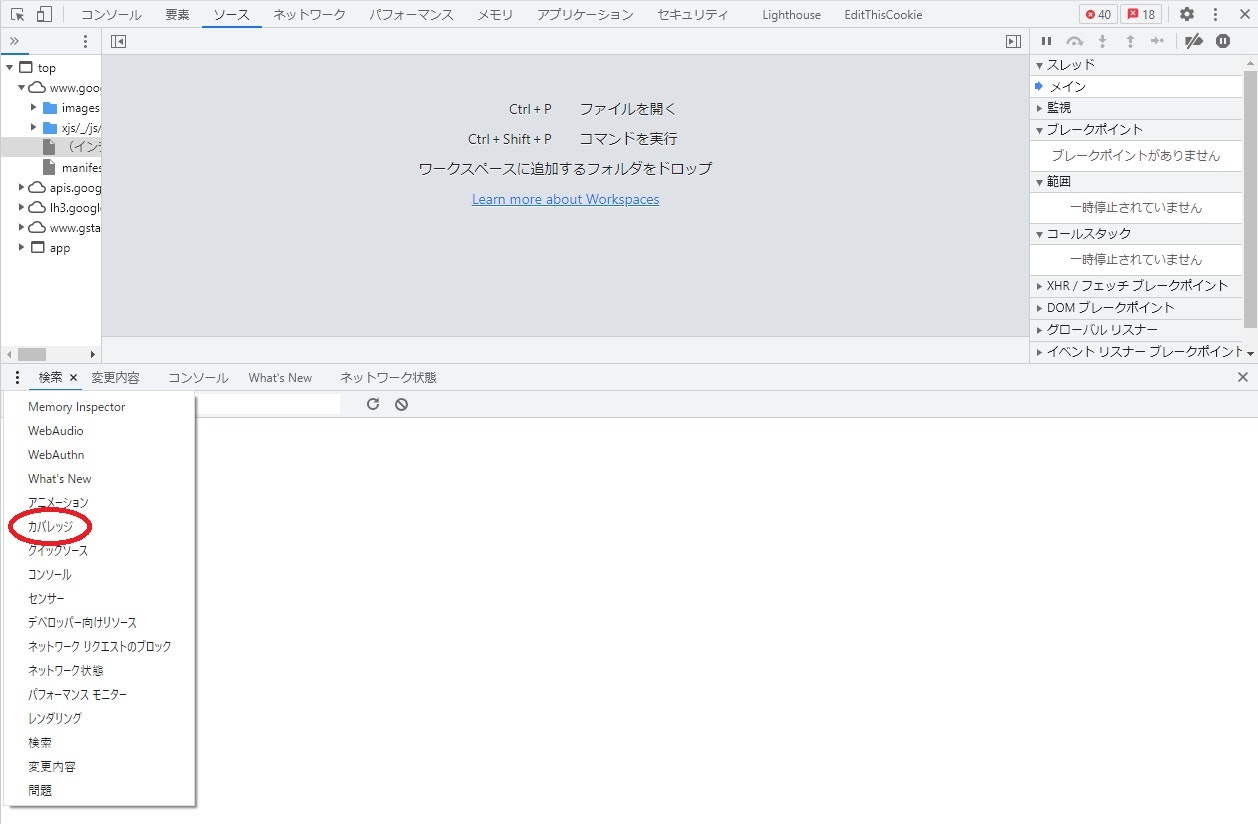Screen dimensions: 1258x824
Task: Toggle device toolbar icon
Action: point(45,14)
